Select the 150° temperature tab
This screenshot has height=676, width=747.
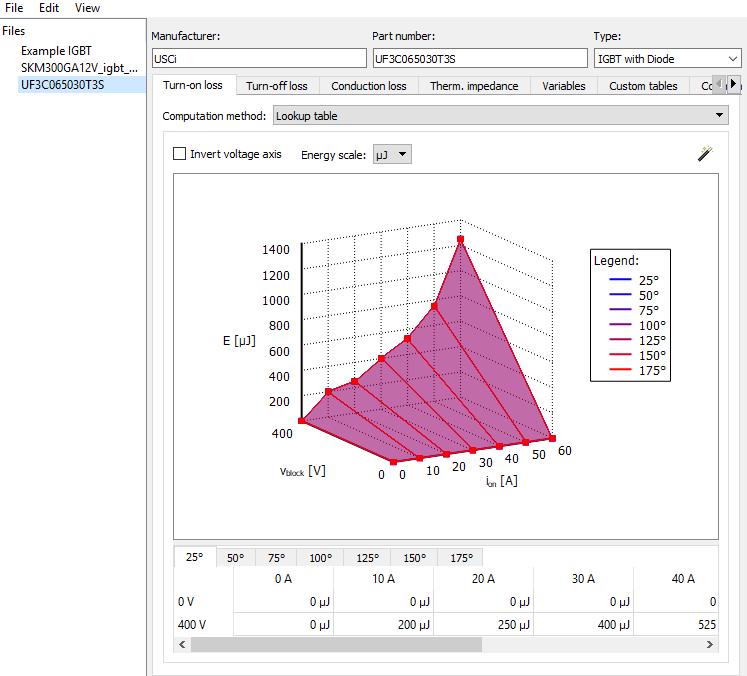414,558
